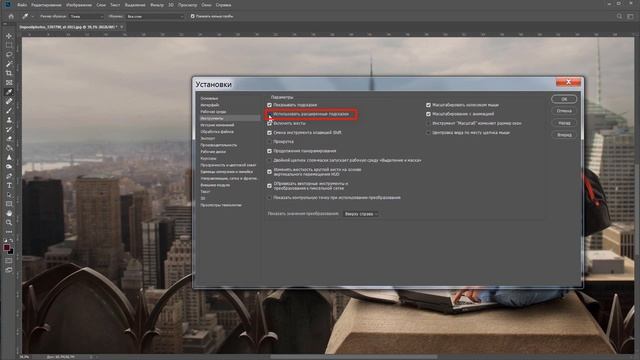Confirm preferences with the OK button
640x360 pixels.
click(564, 99)
